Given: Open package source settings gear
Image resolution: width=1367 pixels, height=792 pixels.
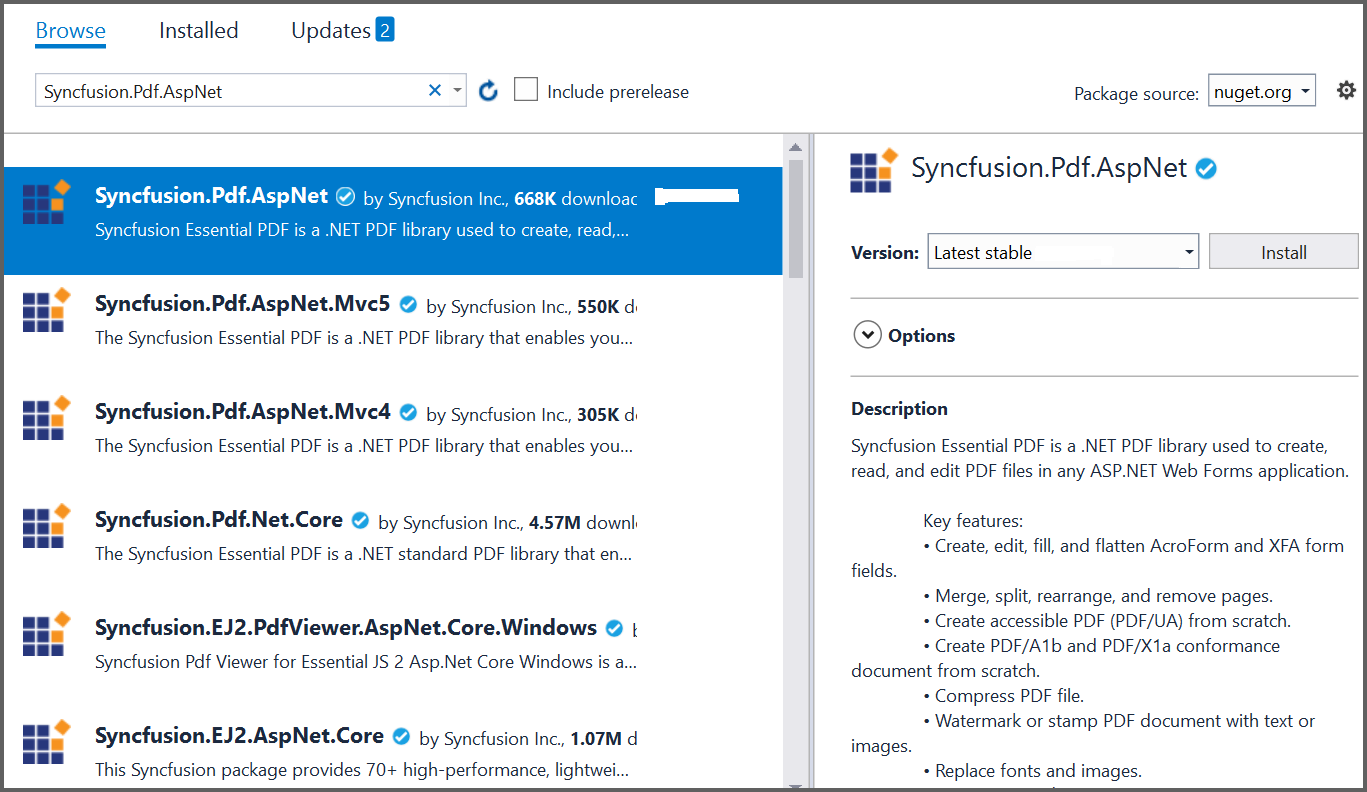Looking at the screenshot, I should [1346, 91].
